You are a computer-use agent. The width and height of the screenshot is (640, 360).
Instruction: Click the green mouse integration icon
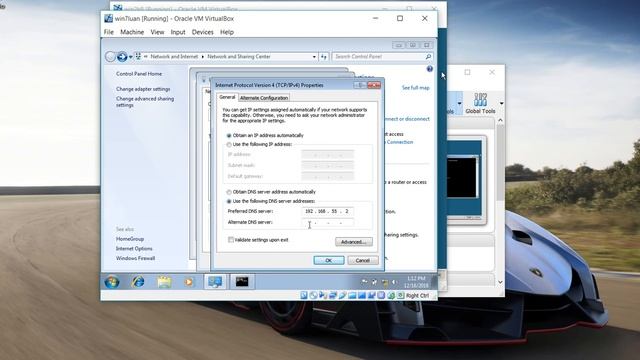point(391,295)
